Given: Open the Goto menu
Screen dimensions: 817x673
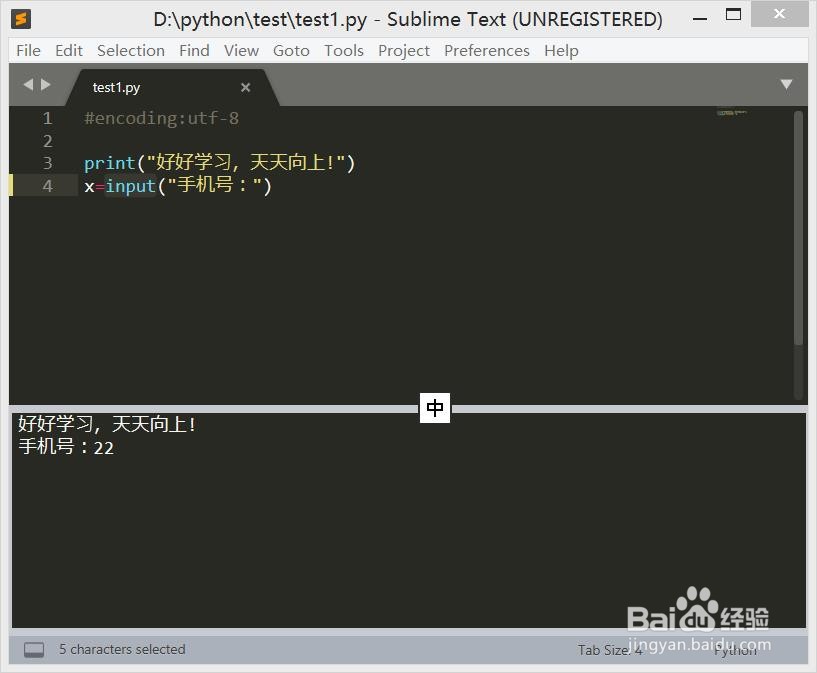Looking at the screenshot, I should coord(291,50).
